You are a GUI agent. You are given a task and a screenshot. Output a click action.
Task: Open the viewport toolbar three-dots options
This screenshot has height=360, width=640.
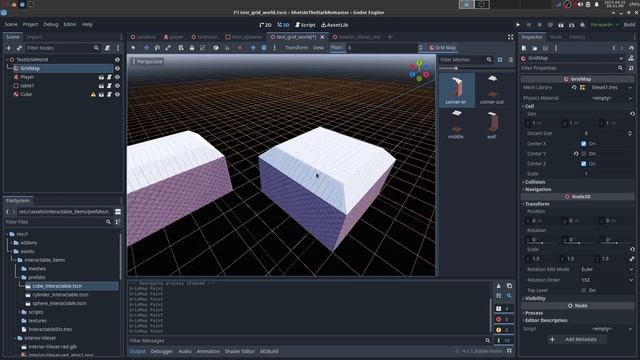pos(275,48)
